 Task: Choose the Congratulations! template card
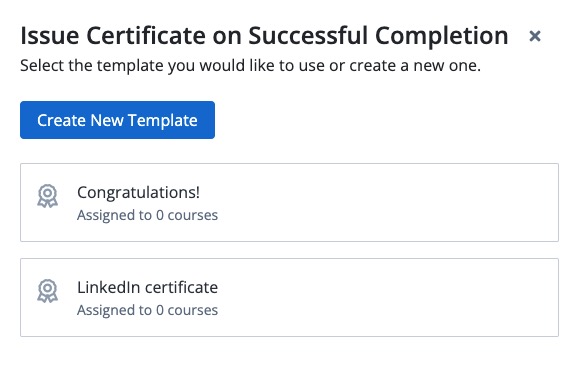point(289,202)
